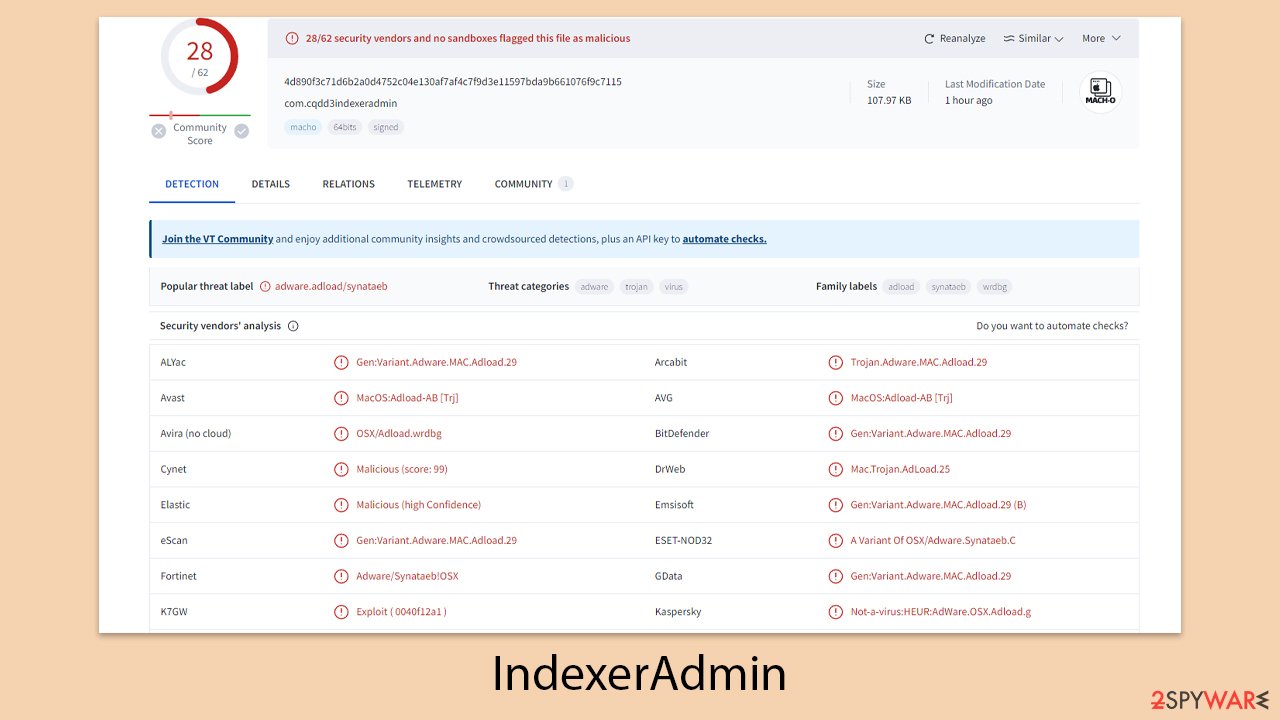Open the More dropdown
Viewport: 1280px width, 720px height.
pos(1100,38)
